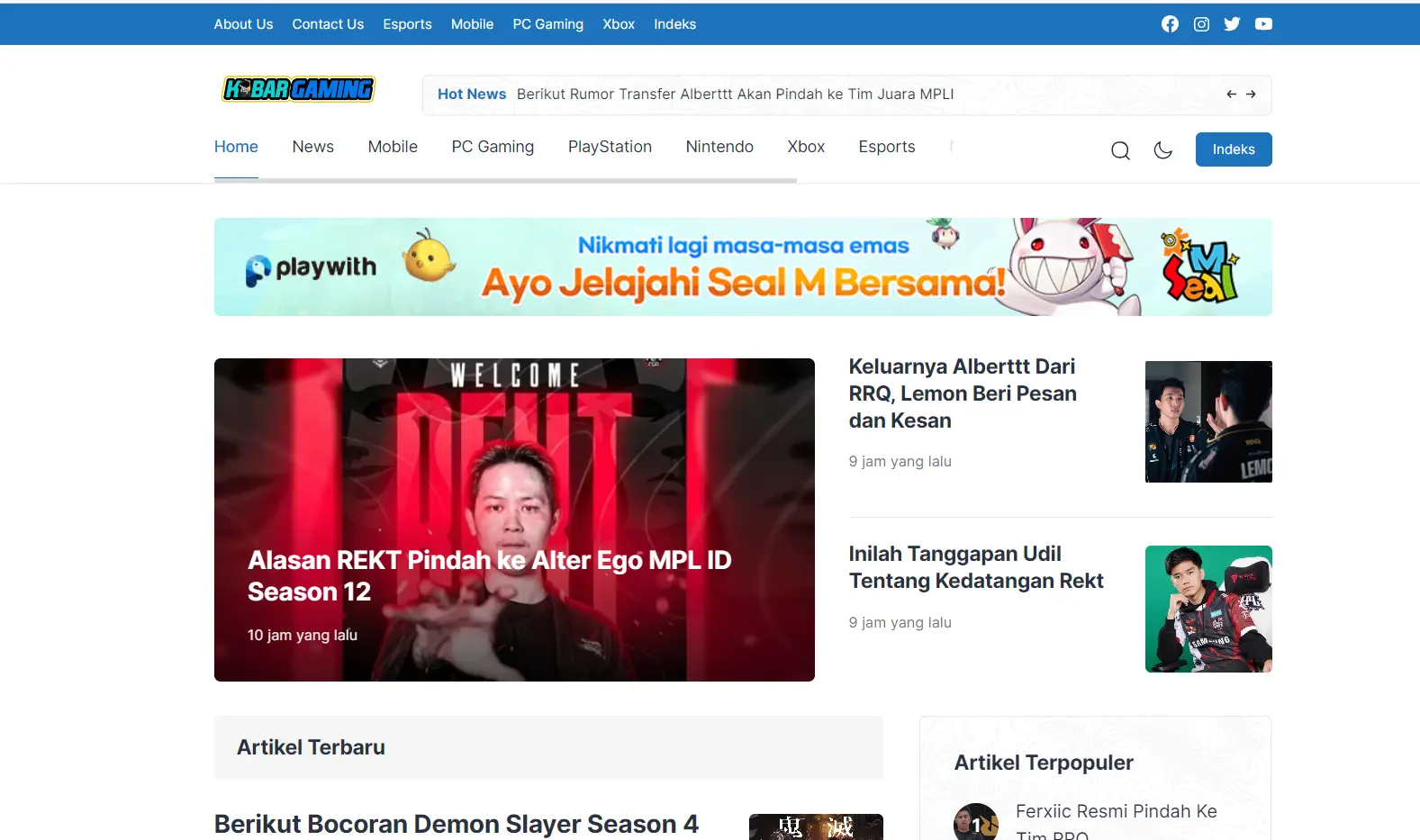This screenshot has height=840, width=1420.
Task: Open hot news headline about Alberttt transfer rumor
Action: (735, 95)
